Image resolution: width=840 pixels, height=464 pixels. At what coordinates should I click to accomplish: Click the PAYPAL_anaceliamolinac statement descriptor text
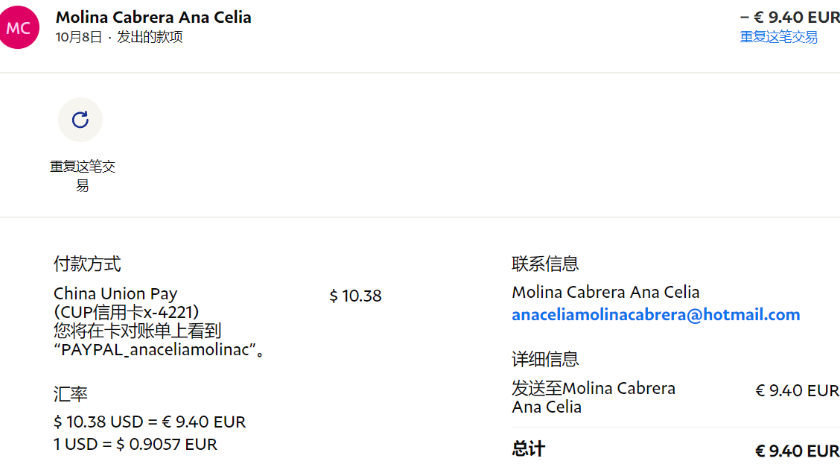click(160, 349)
